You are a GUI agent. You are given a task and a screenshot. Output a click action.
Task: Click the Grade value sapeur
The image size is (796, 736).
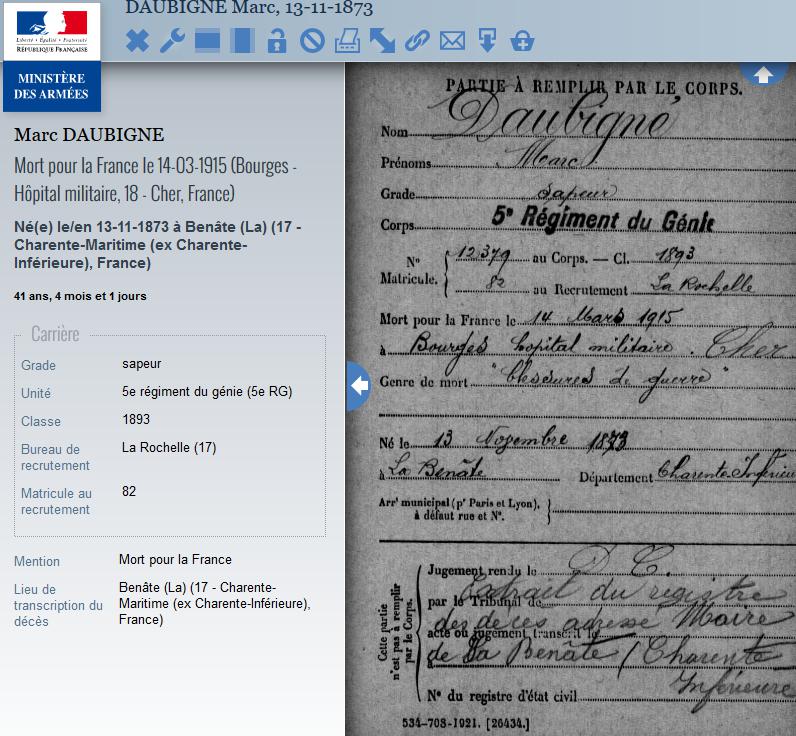tap(142, 364)
